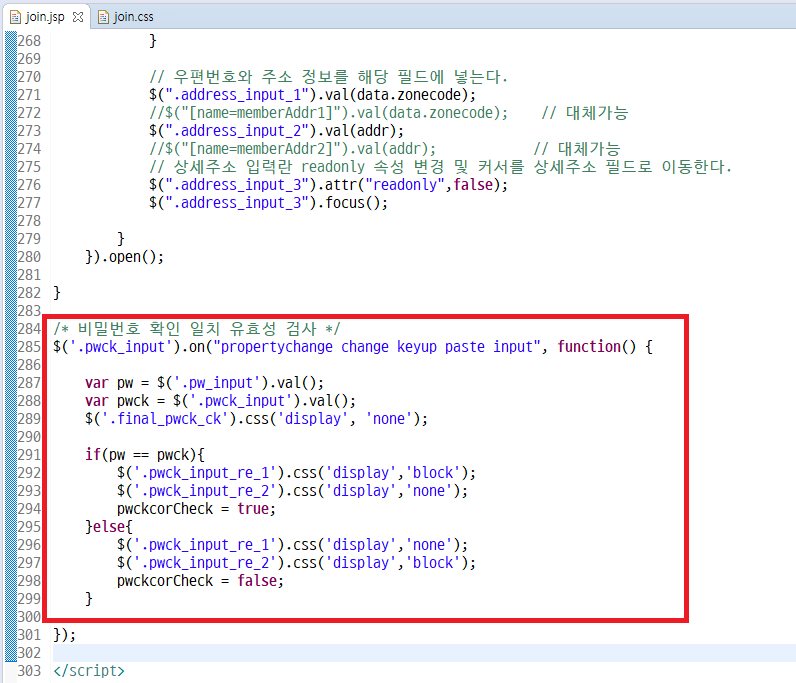
Task: Close the join.jsp editor tab
Action: point(78,17)
